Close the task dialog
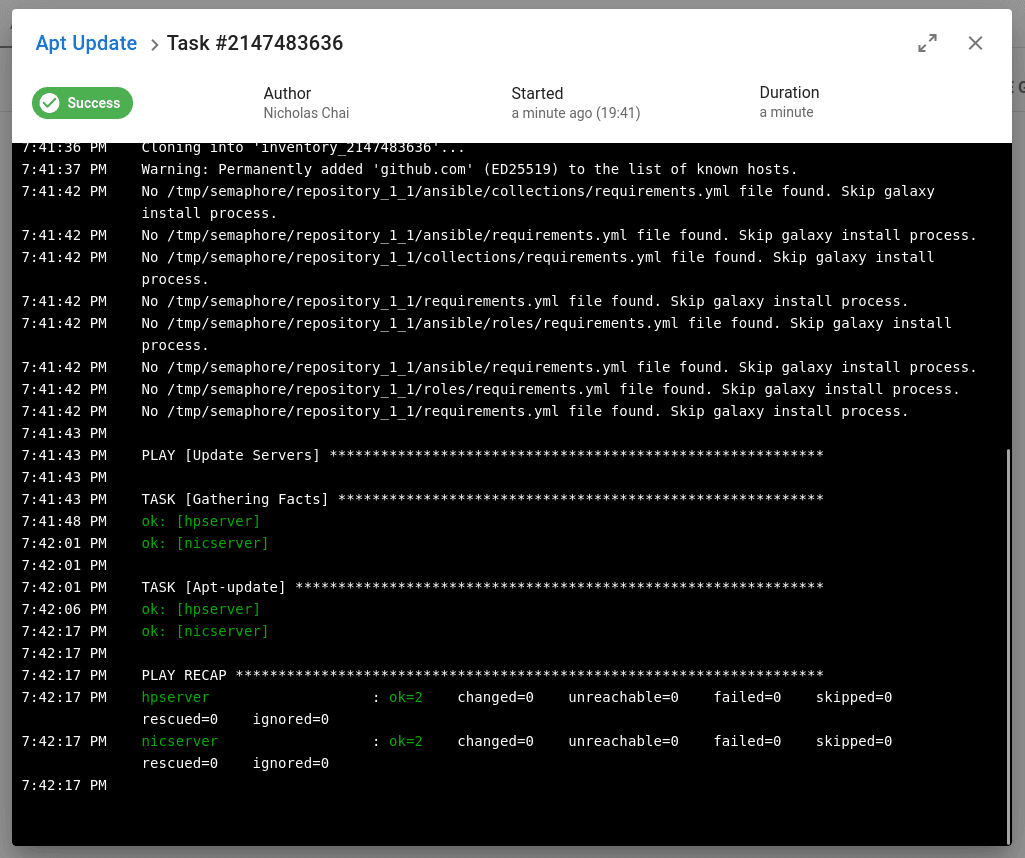1025x858 pixels. click(x=975, y=43)
